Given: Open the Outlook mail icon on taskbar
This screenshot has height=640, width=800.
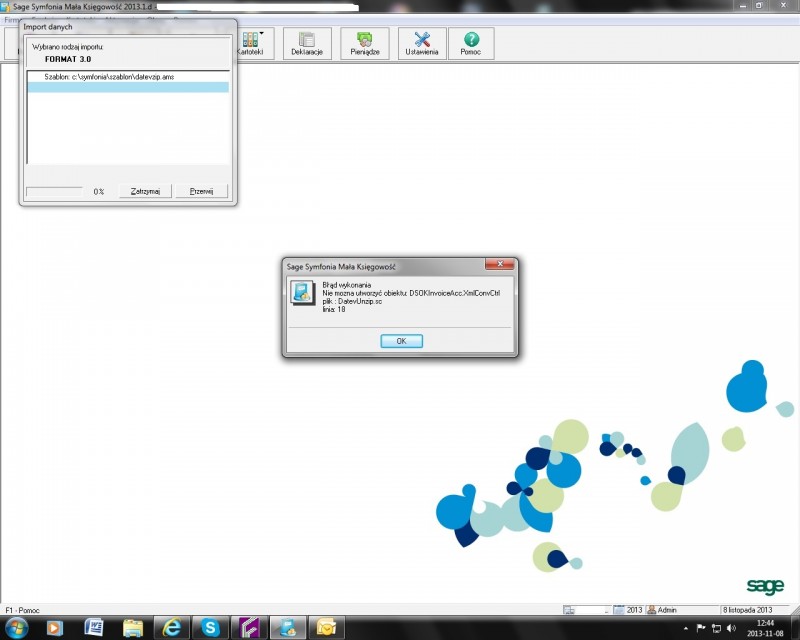Looking at the screenshot, I should click(x=327, y=628).
